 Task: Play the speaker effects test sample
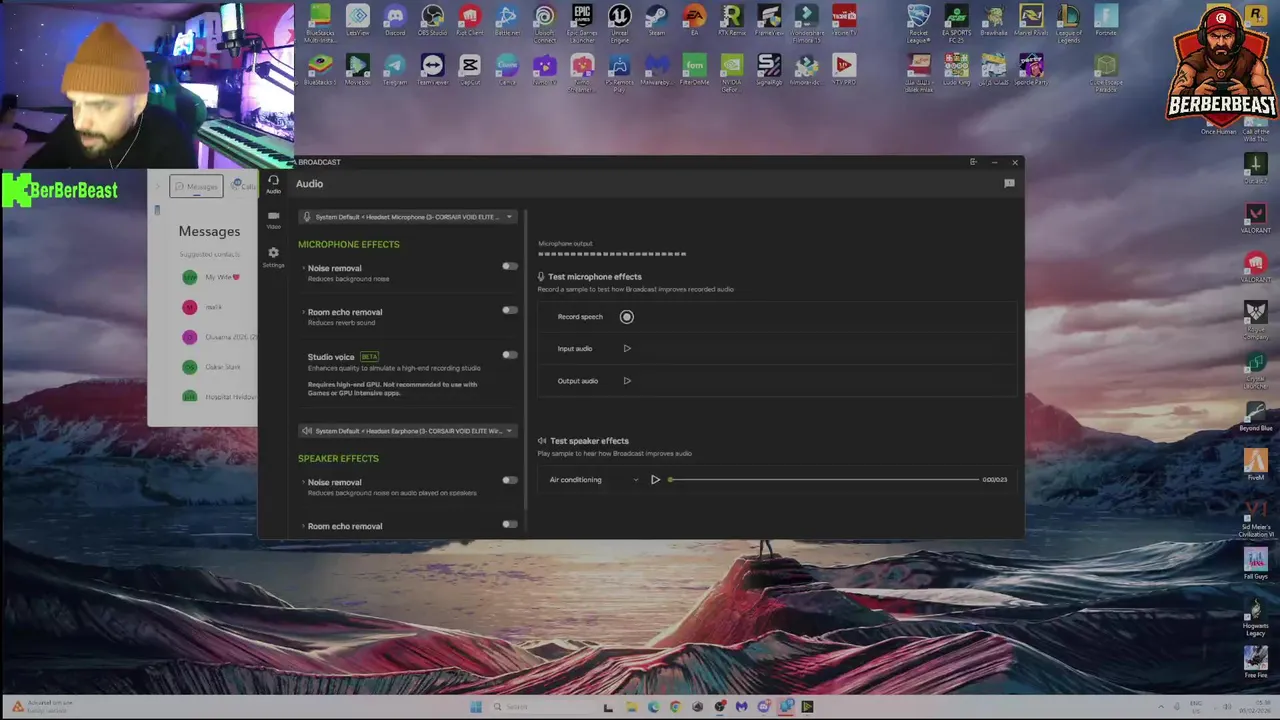655,480
